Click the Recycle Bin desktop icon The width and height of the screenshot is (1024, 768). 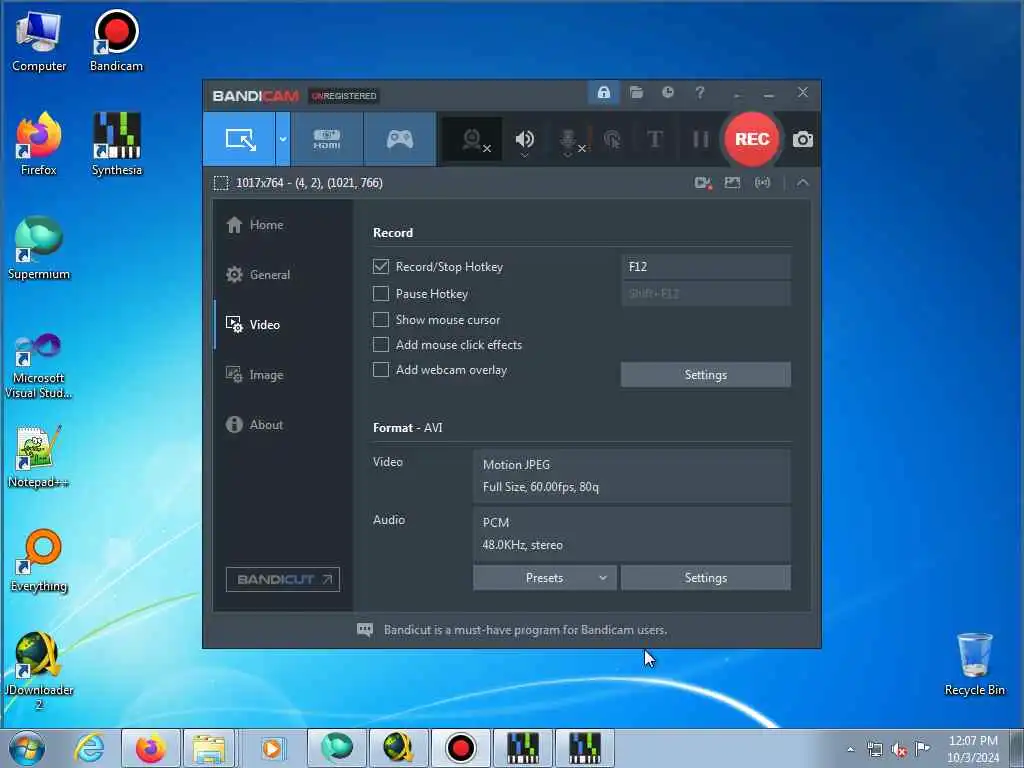974,664
